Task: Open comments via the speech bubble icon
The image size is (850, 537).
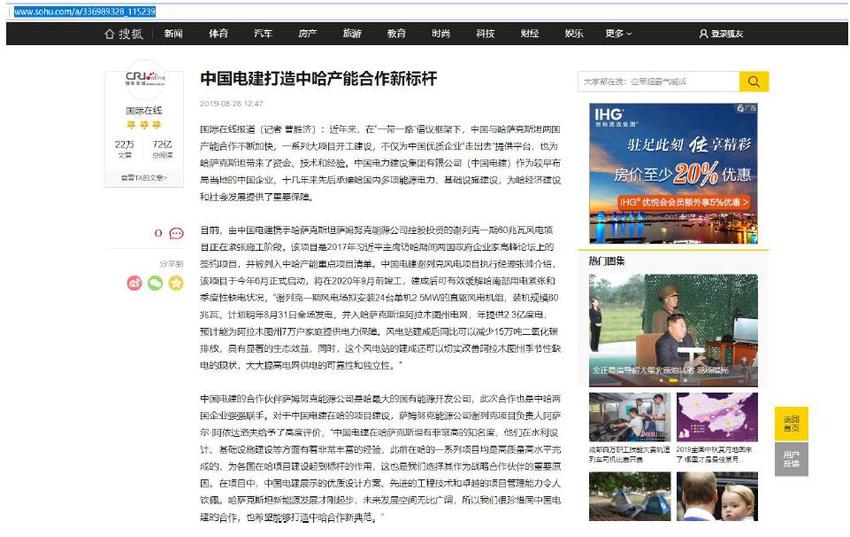Action: coord(176,234)
